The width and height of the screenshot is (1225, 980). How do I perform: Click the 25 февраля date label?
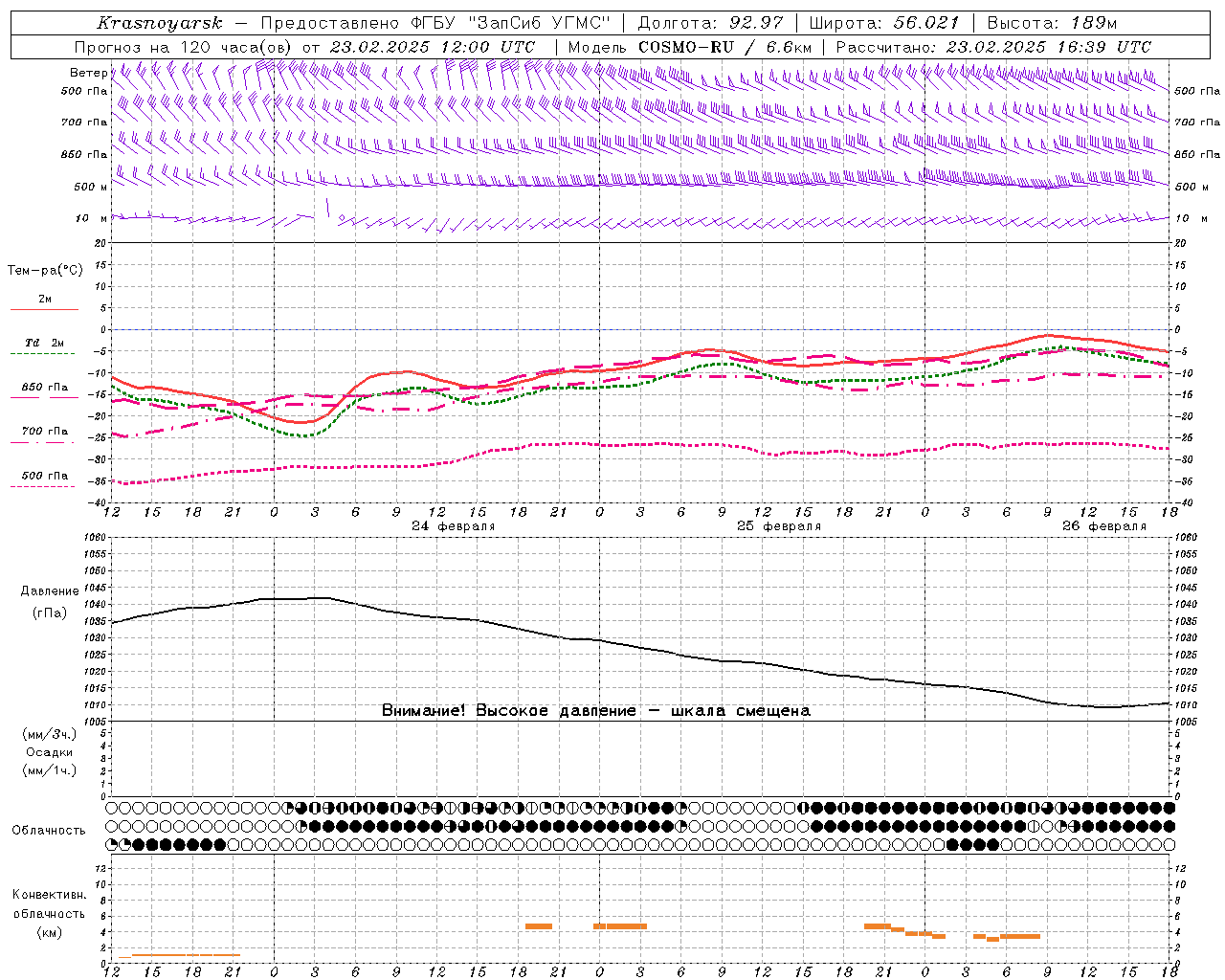779,526
